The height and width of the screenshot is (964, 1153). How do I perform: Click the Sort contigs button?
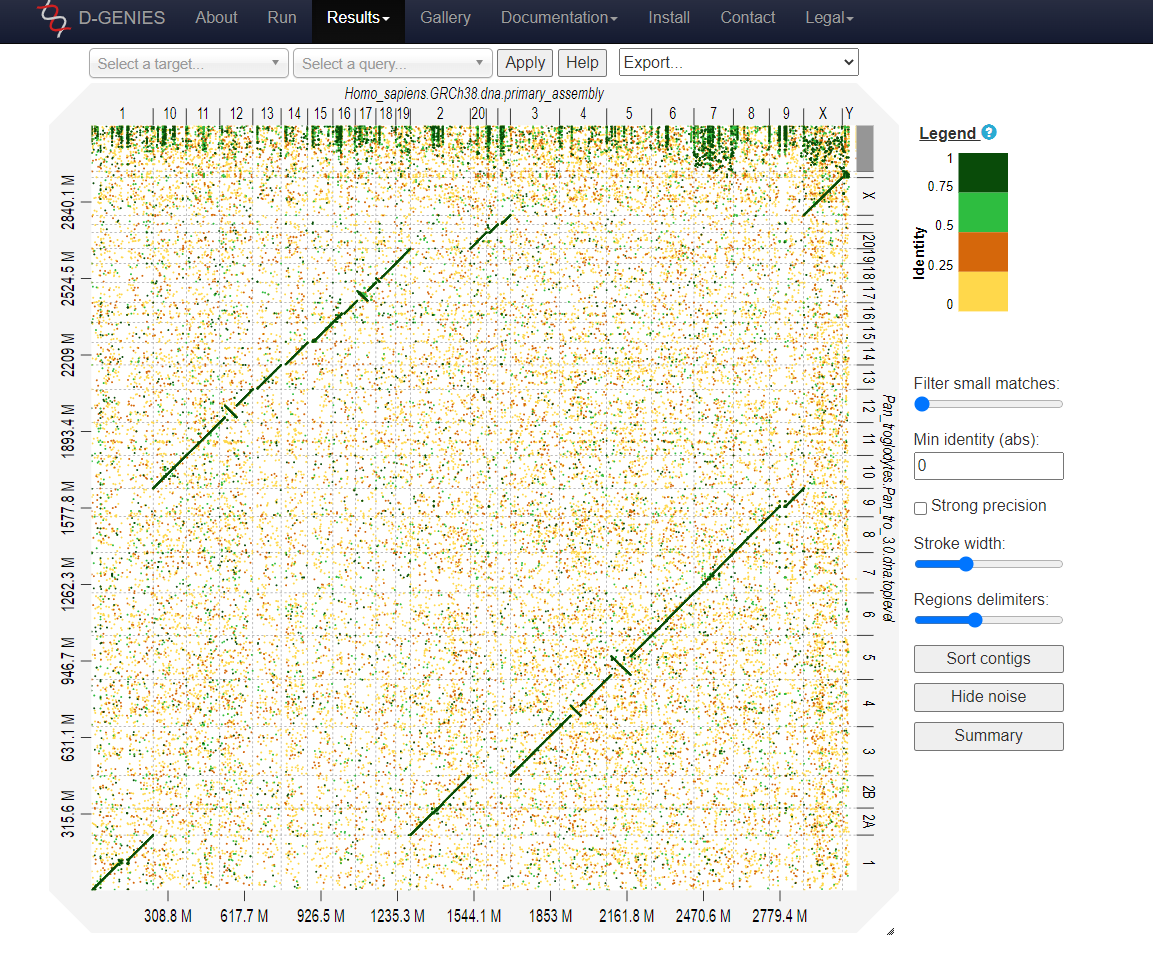988,659
